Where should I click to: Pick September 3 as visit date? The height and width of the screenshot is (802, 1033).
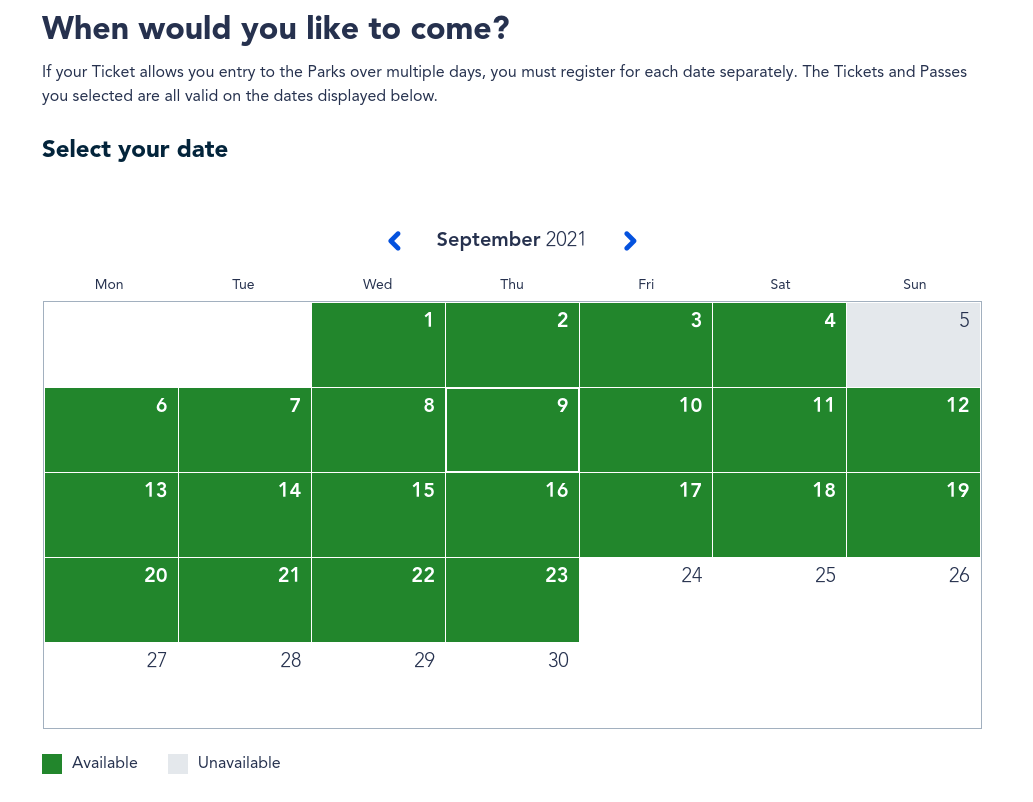[646, 345]
